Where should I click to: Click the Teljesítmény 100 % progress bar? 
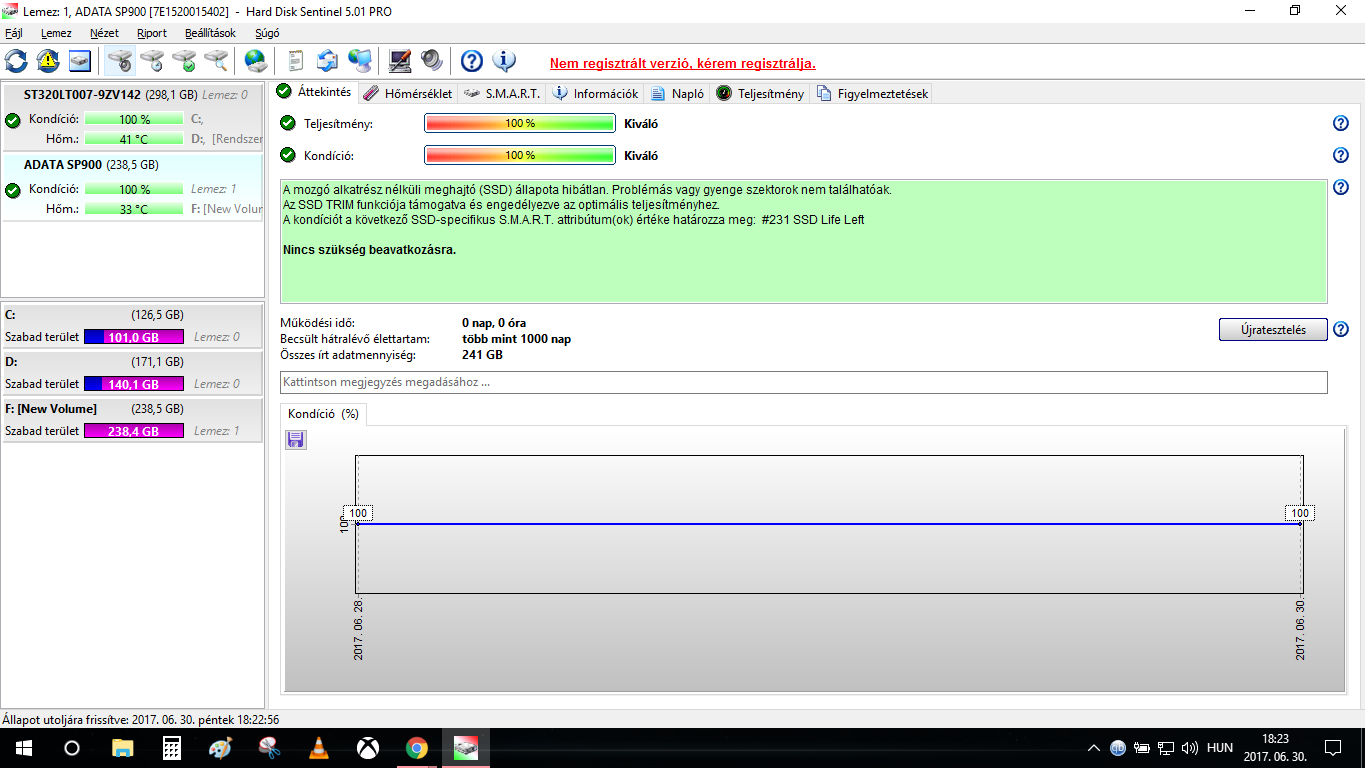coord(520,123)
